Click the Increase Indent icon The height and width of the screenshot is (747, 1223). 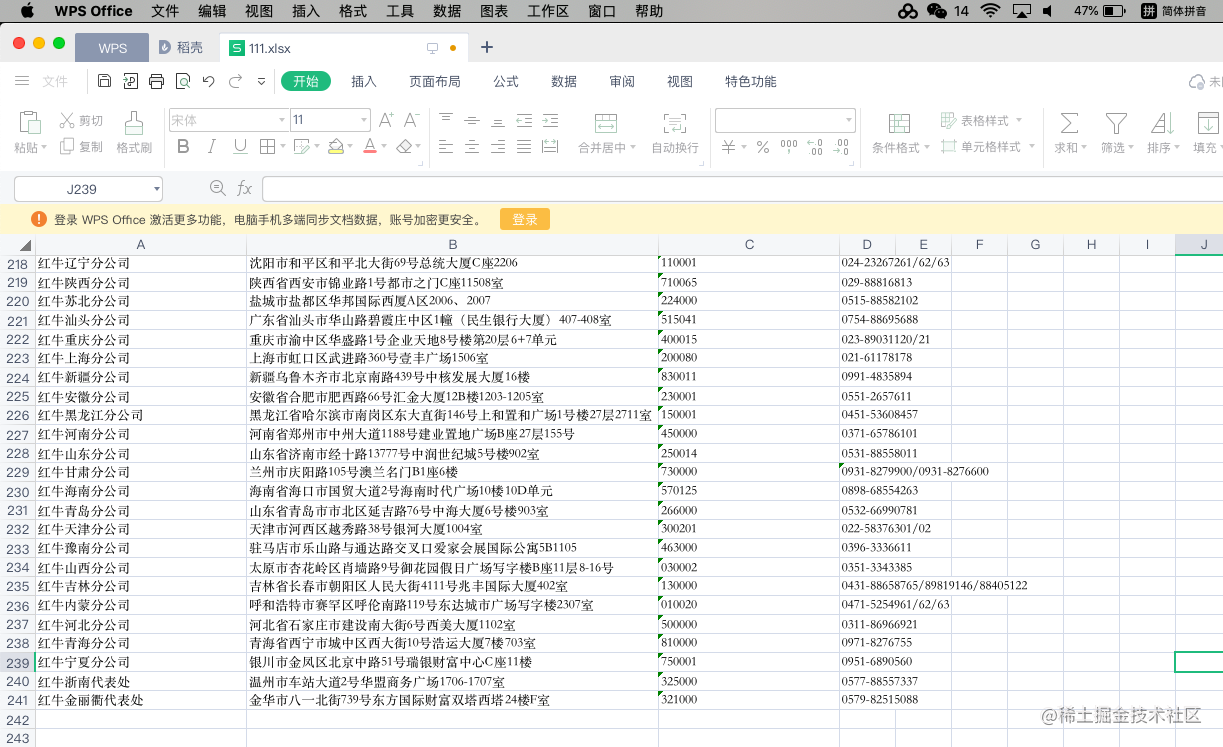[x=550, y=120]
